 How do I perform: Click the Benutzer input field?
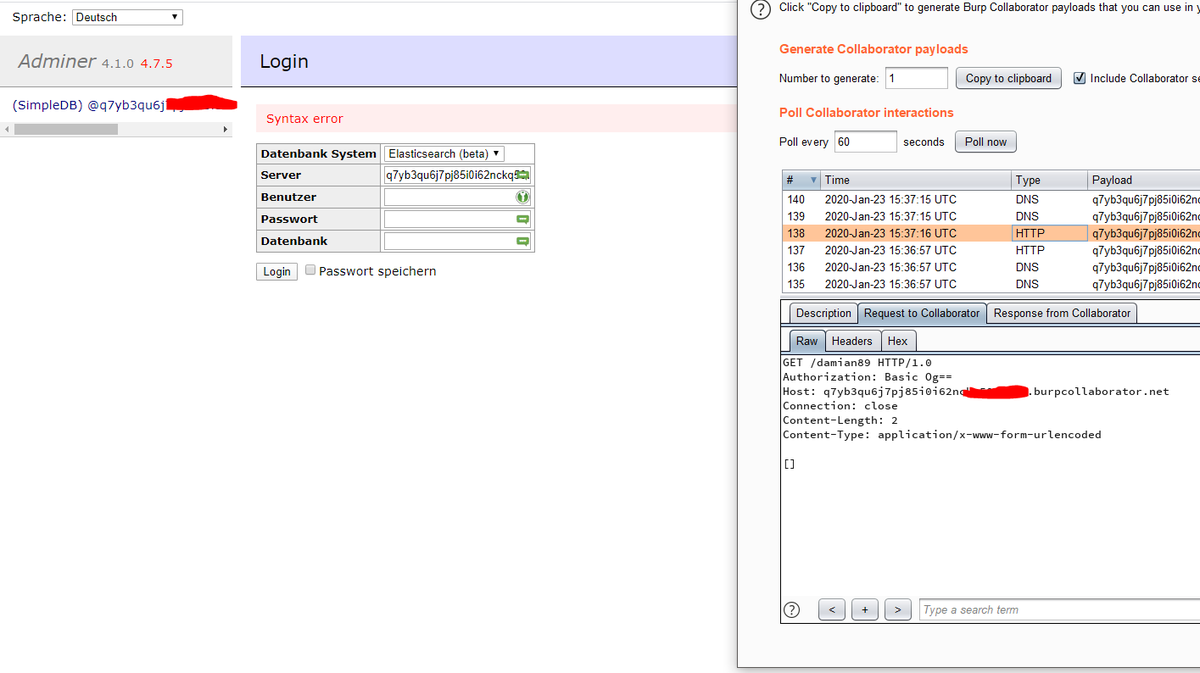tap(458, 197)
